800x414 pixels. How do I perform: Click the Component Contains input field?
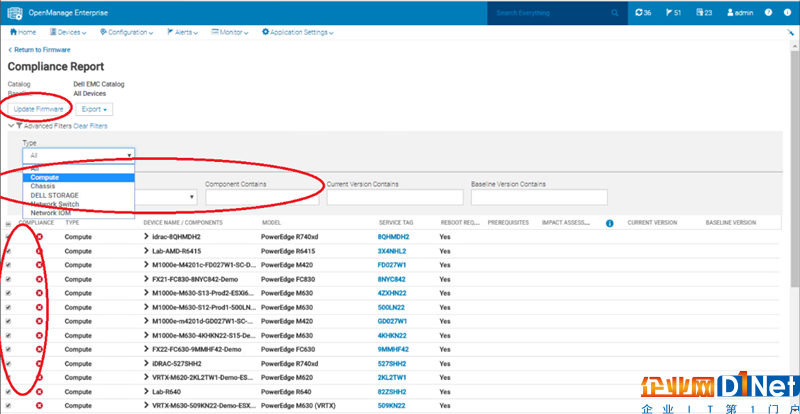(x=262, y=197)
